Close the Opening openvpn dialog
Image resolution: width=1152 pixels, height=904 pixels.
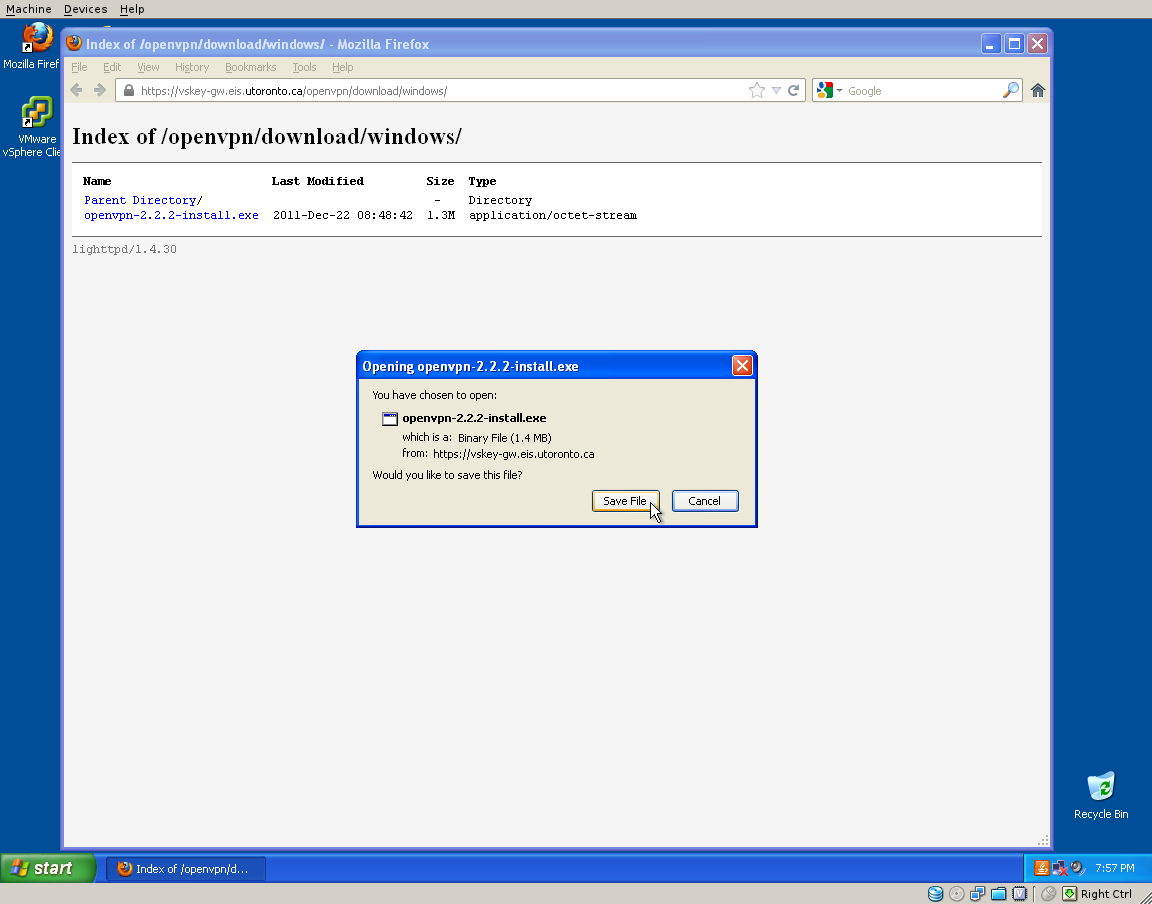click(x=742, y=365)
